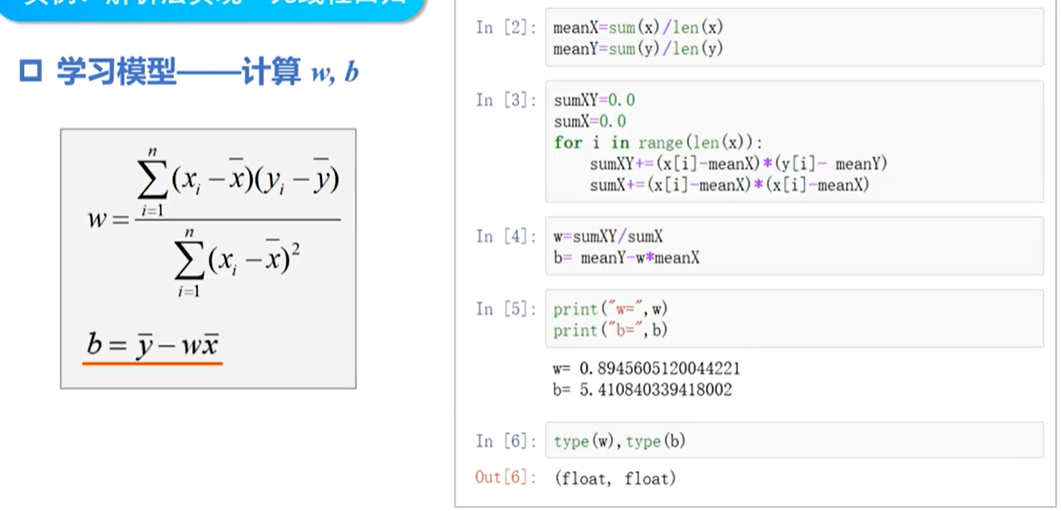Click line b= meanY-w*meanX
The image size is (1062, 511).
(x=626, y=258)
